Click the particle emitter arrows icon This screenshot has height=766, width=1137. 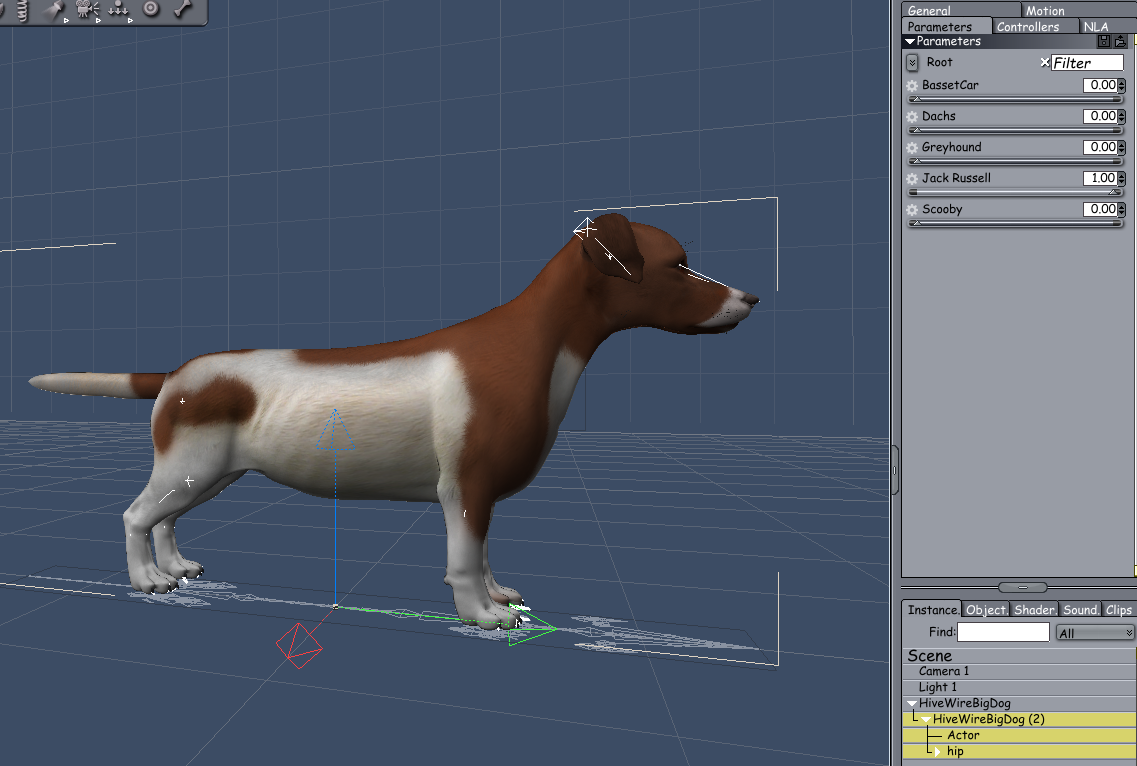119,9
